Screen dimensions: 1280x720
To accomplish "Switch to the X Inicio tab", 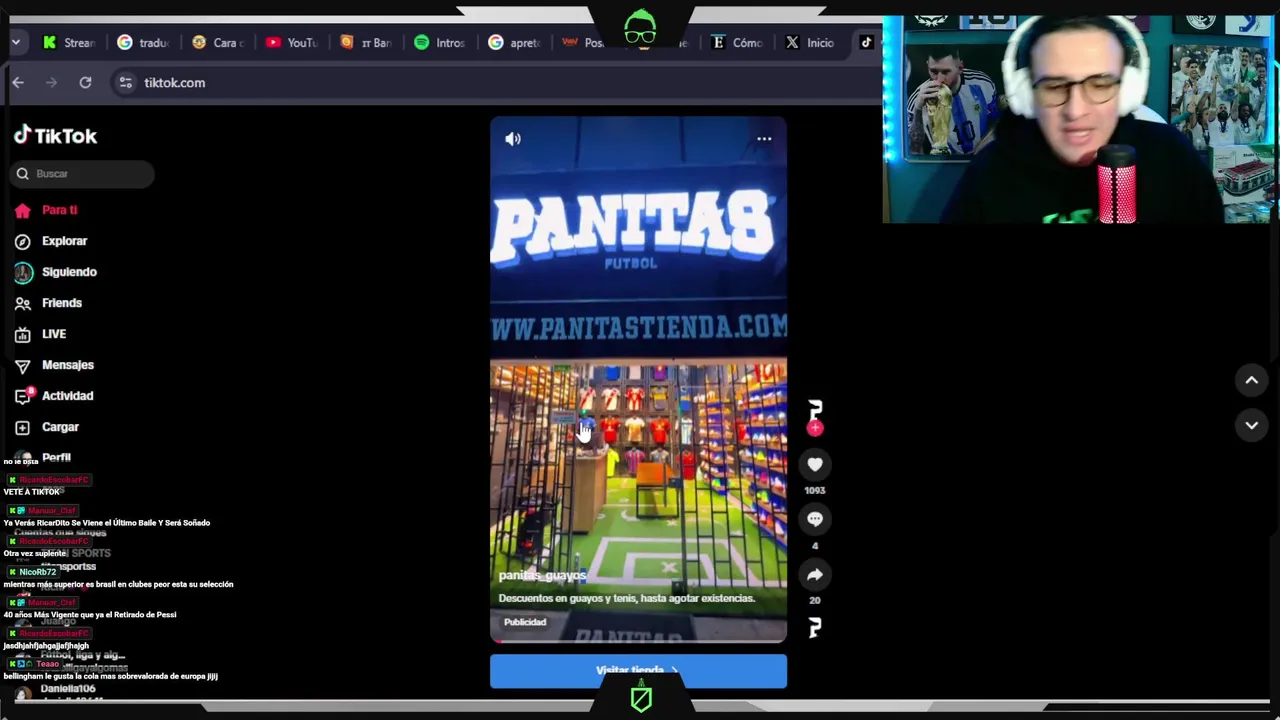I will point(811,43).
